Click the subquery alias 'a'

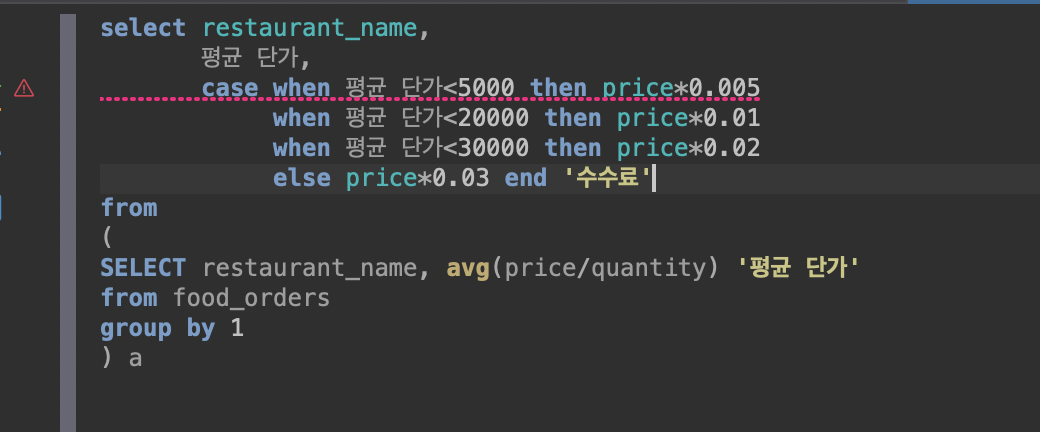(x=135, y=359)
